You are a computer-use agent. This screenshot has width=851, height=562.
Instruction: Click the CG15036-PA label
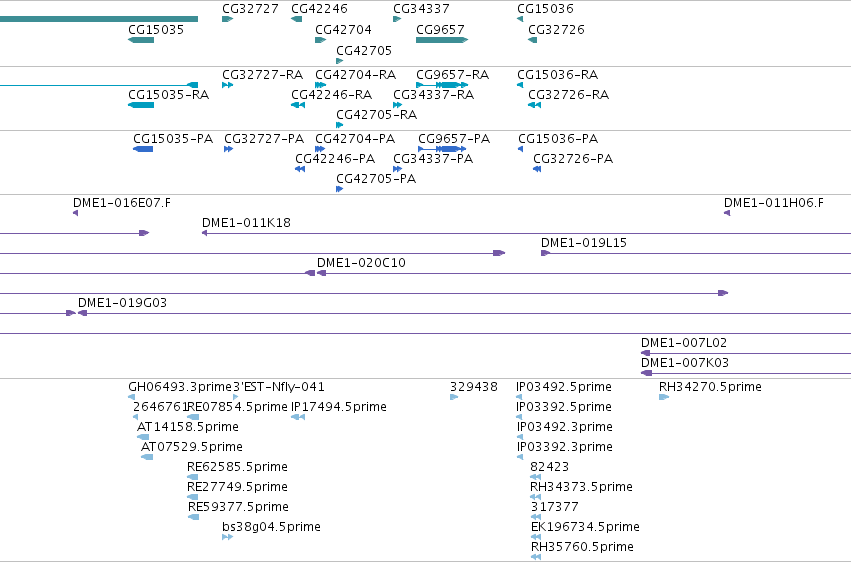pyautogui.click(x=558, y=138)
